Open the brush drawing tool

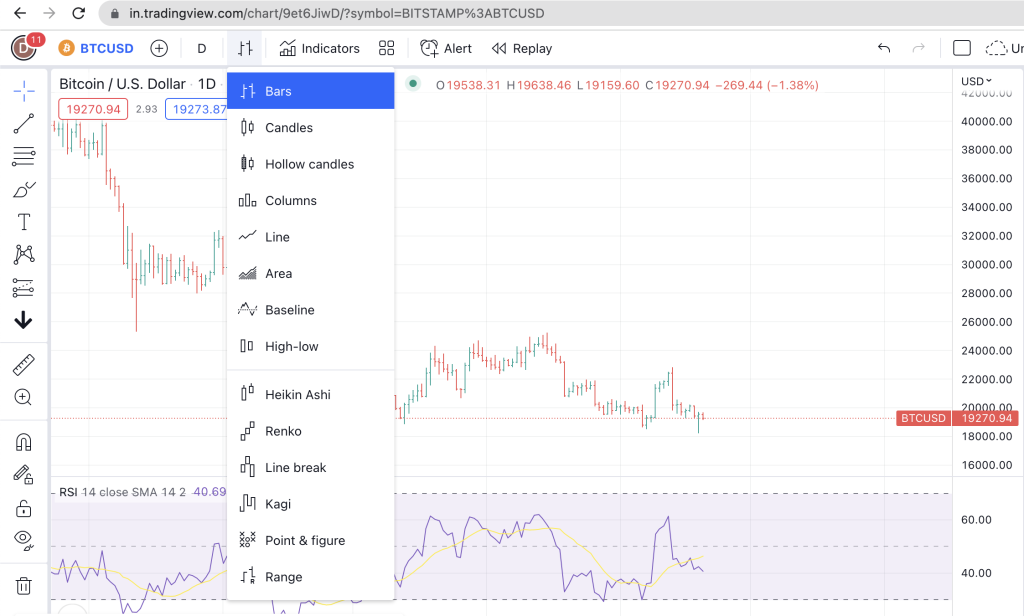point(24,189)
